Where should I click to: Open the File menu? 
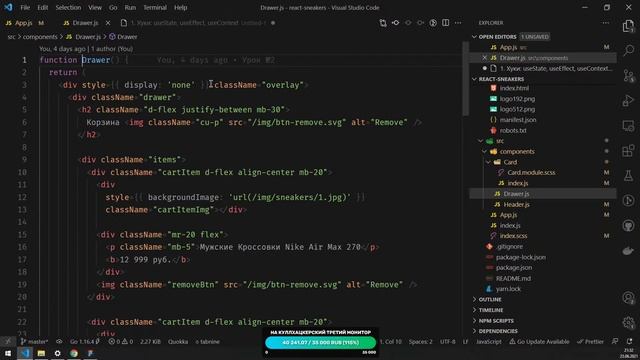(25, 7)
